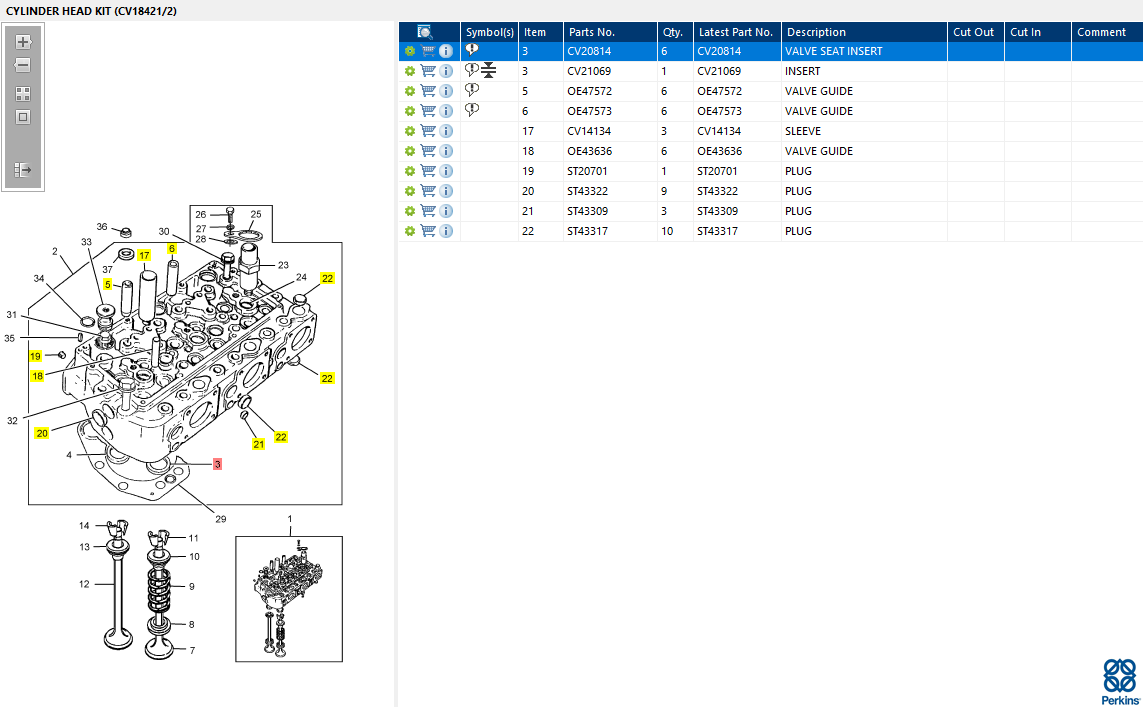Select highlighted callout 18 on diagram
The width and height of the screenshot is (1143, 707).
(38, 376)
